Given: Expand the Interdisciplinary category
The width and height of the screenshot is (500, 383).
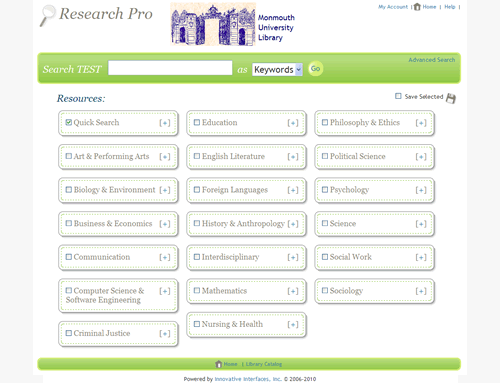Looking at the screenshot, I should pyautogui.click(x=293, y=257).
